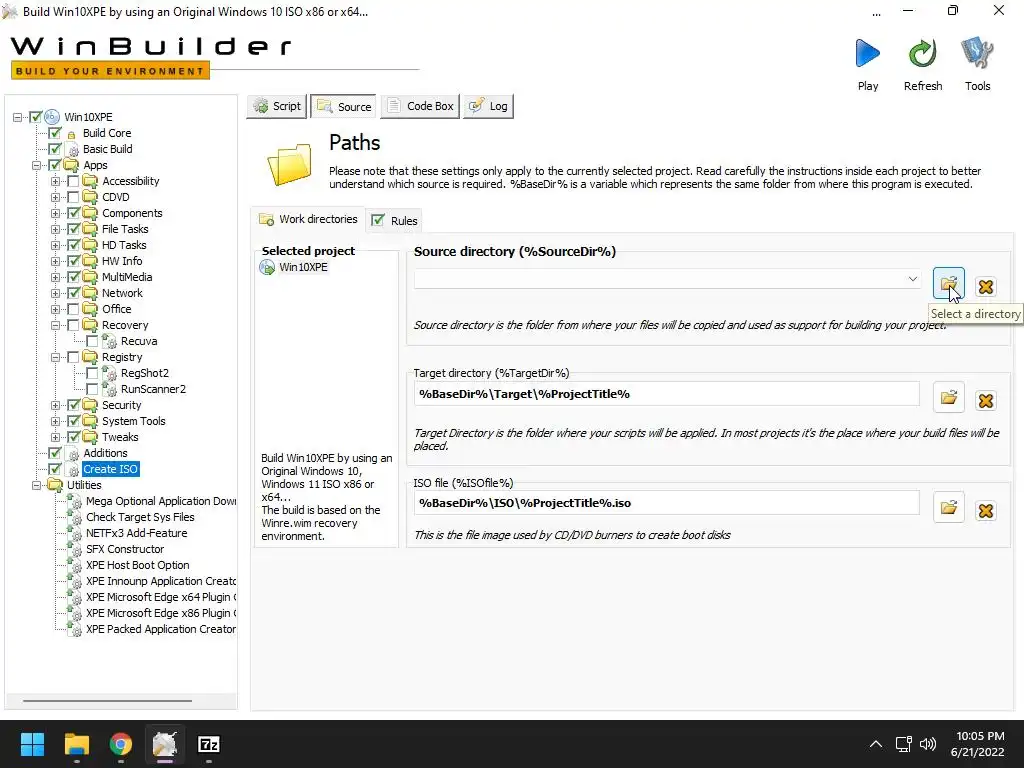Viewport: 1024px width, 768px height.
Task: Expand the File Tasks node
Action: pyautogui.click(x=56, y=229)
